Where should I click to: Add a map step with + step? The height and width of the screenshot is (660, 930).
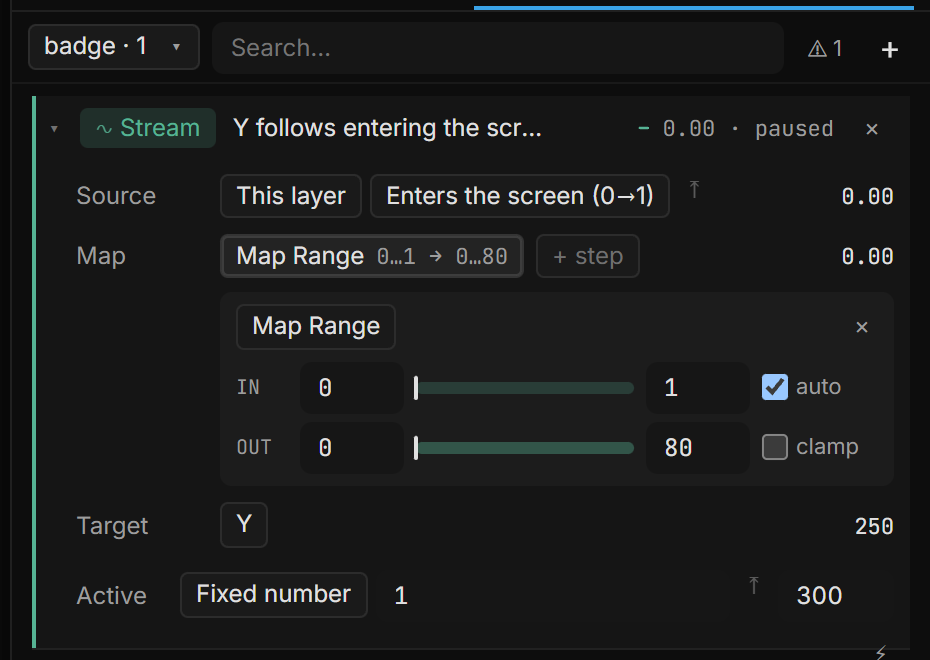[588, 256]
